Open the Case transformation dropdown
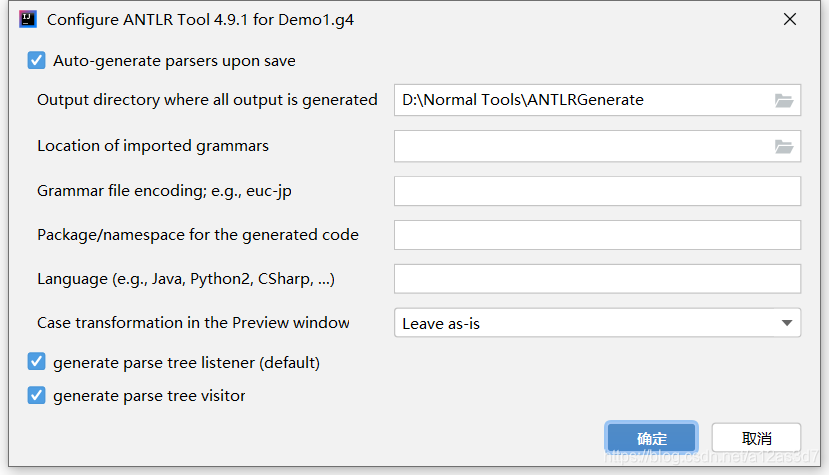 point(597,323)
